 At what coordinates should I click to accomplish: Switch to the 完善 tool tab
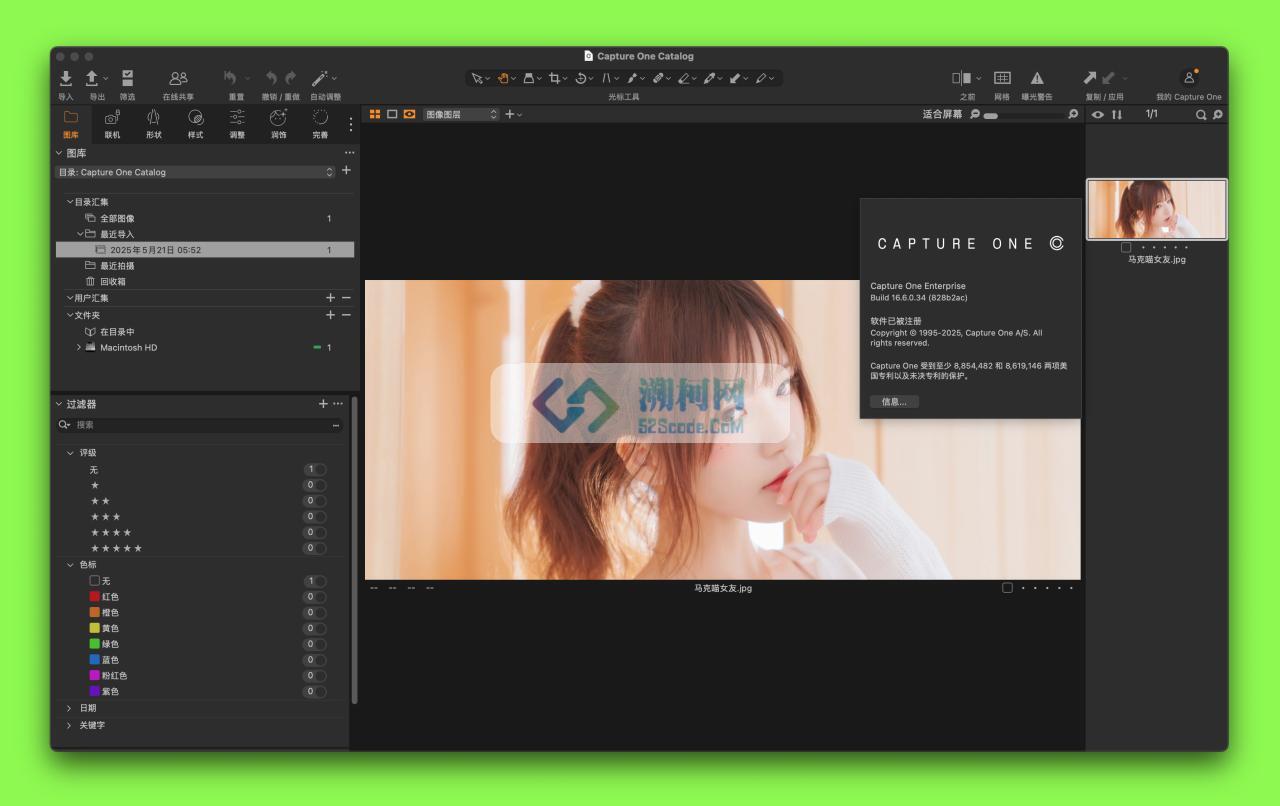[320, 124]
